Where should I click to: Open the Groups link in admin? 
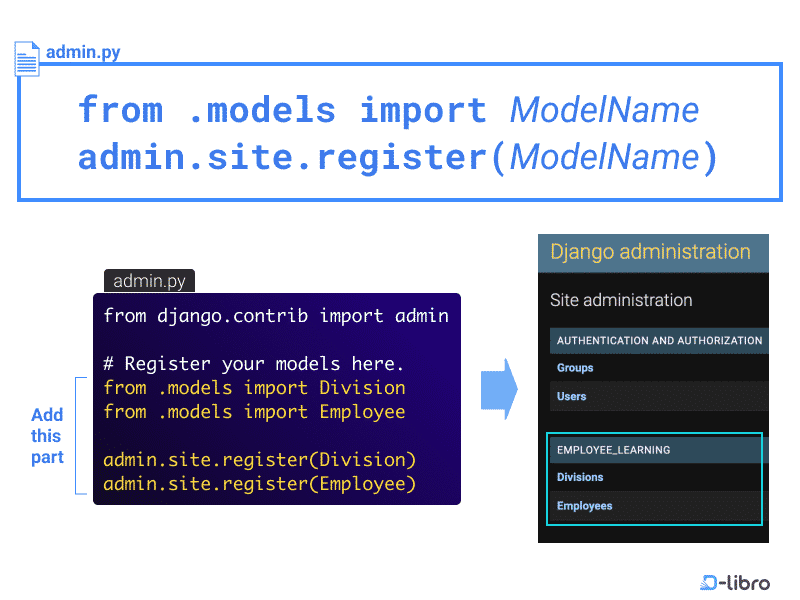575,367
